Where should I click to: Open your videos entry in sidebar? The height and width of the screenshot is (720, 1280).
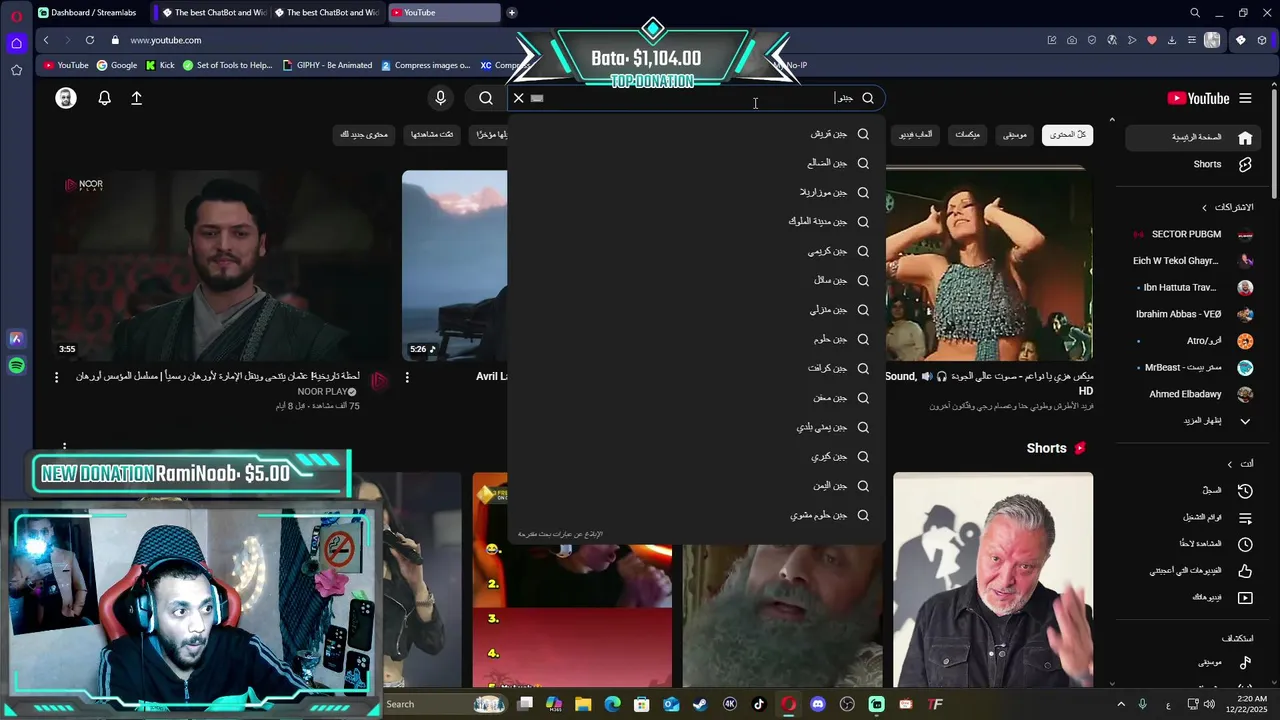point(1192,598)
